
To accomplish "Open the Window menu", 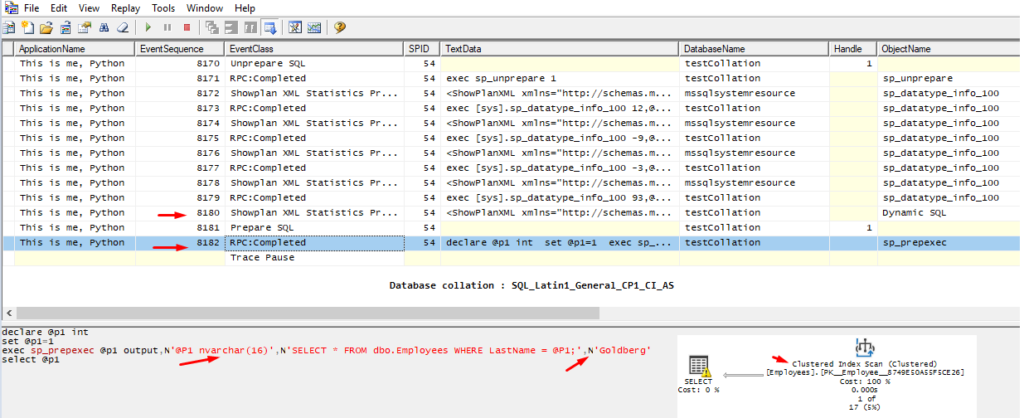I will point(204,8).
